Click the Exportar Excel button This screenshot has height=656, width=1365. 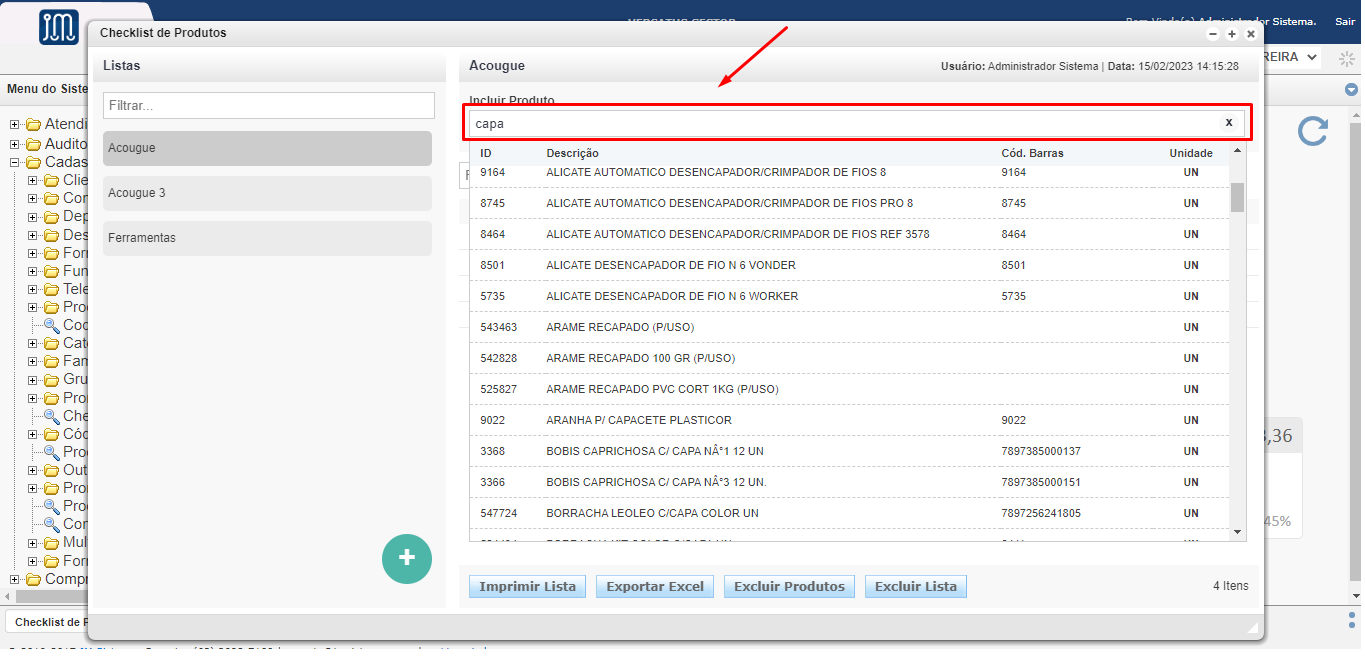pos(655,587)
